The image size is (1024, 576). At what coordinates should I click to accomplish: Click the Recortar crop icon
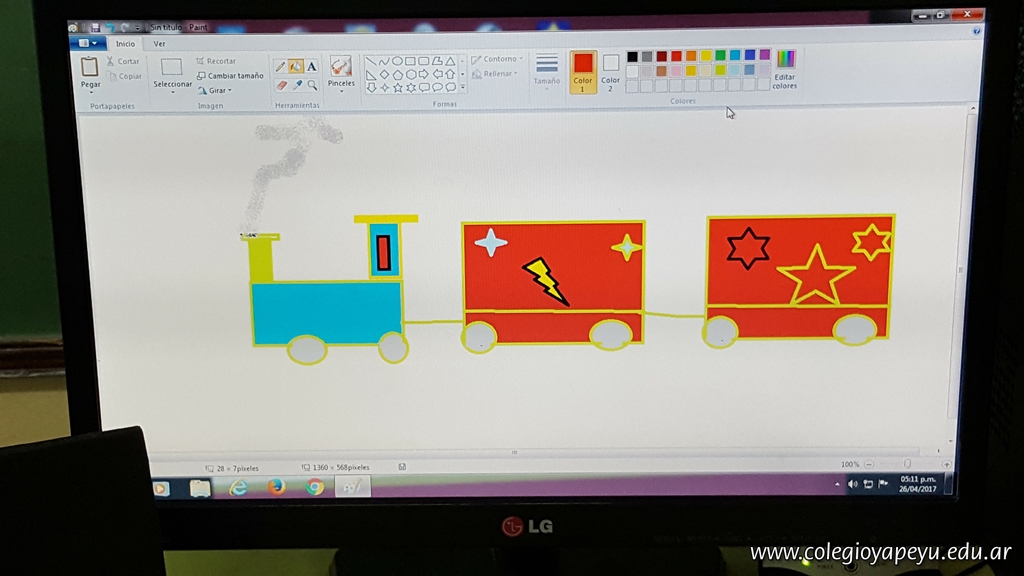(201, 61)
